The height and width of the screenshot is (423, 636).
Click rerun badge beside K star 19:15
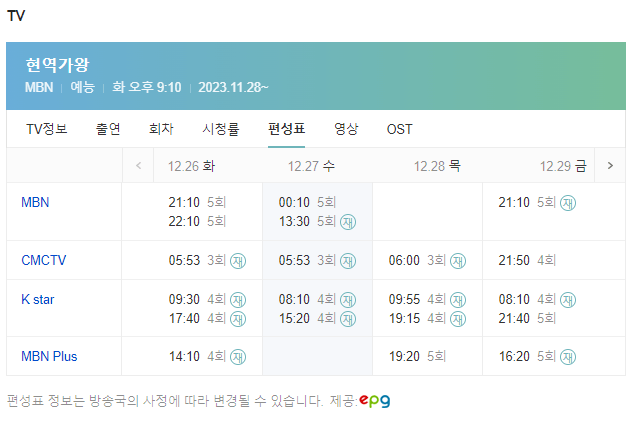[x=458, y=319]
